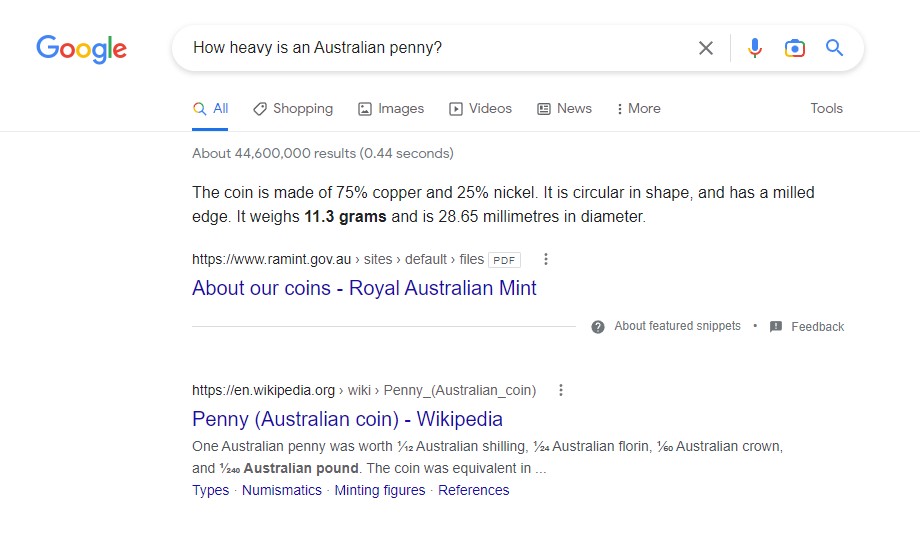Click the blue magnifying glass search button

(834, 48)
